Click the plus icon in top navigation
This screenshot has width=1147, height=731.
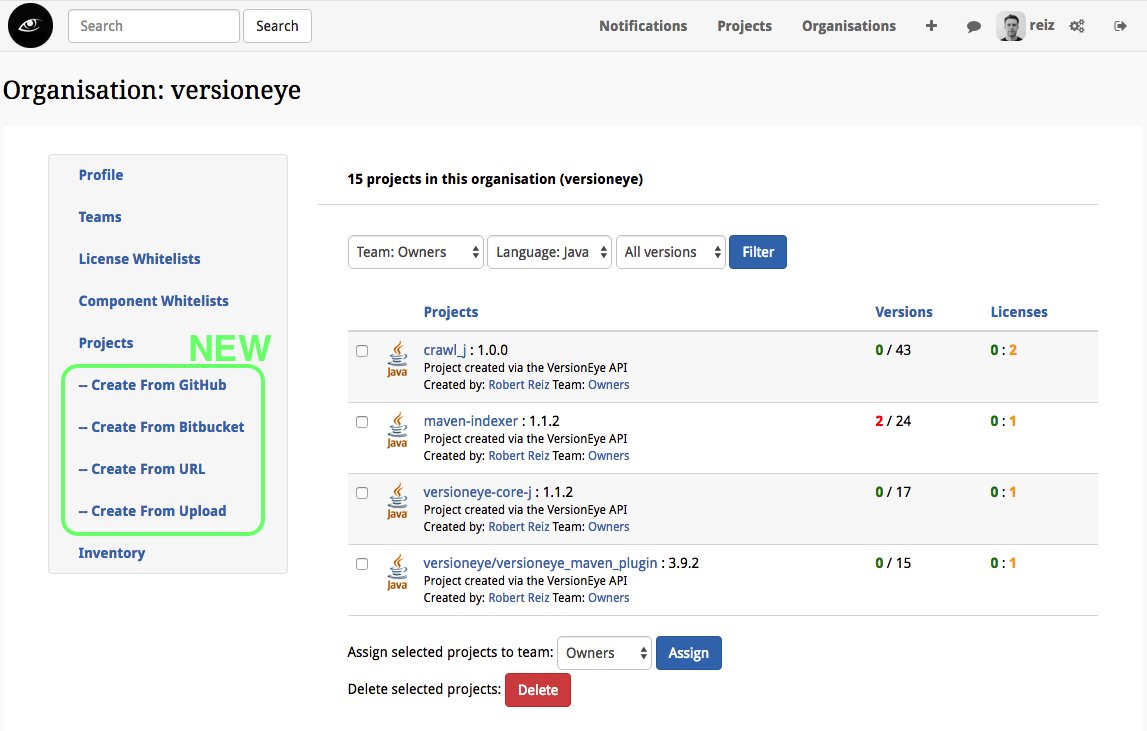pos(931,26)
